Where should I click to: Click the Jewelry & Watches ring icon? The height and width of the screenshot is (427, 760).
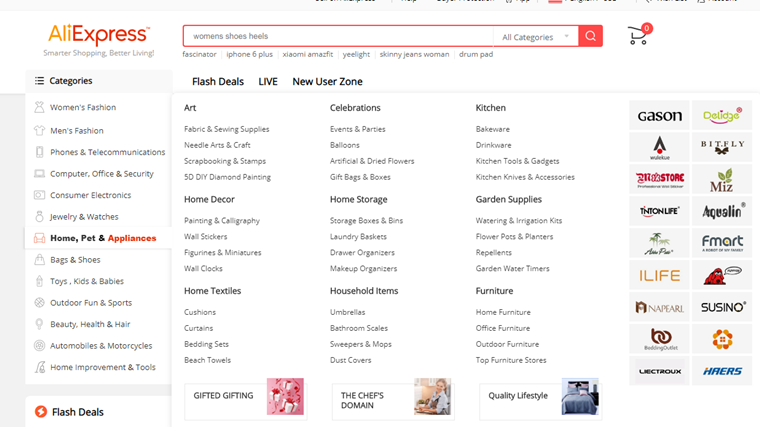pos(39,216)
